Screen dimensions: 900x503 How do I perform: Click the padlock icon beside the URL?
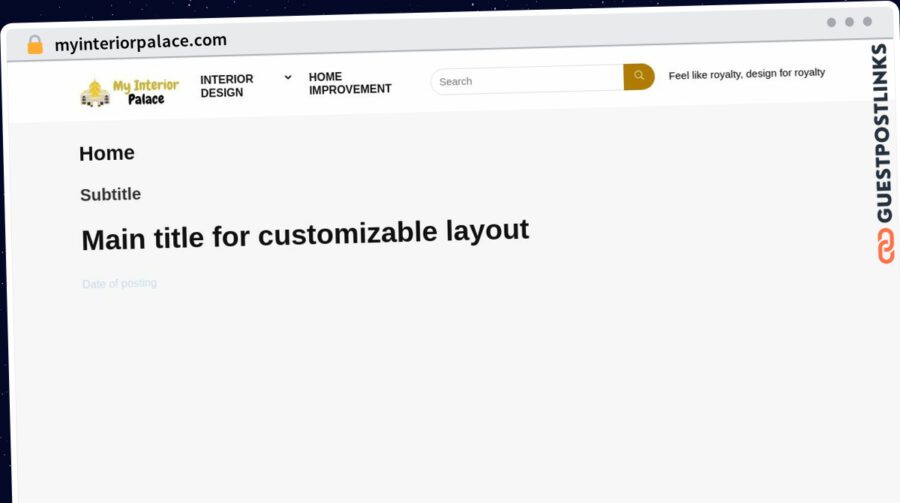[35, 44]
